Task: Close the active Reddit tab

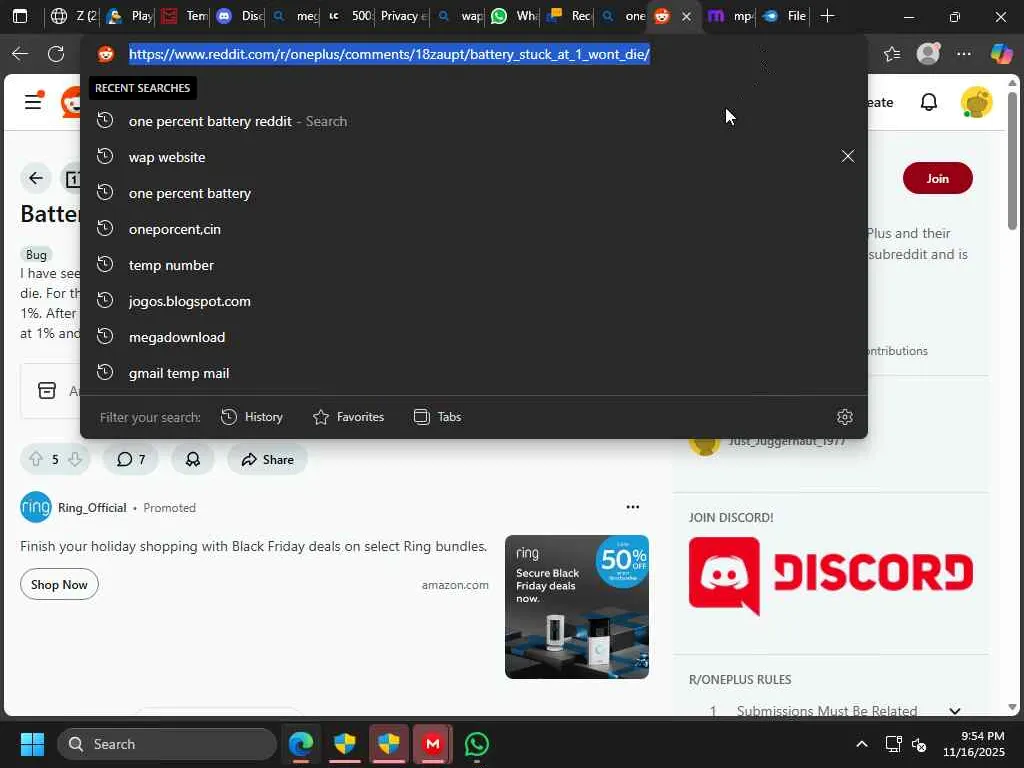Action: (x=686, y=17)
